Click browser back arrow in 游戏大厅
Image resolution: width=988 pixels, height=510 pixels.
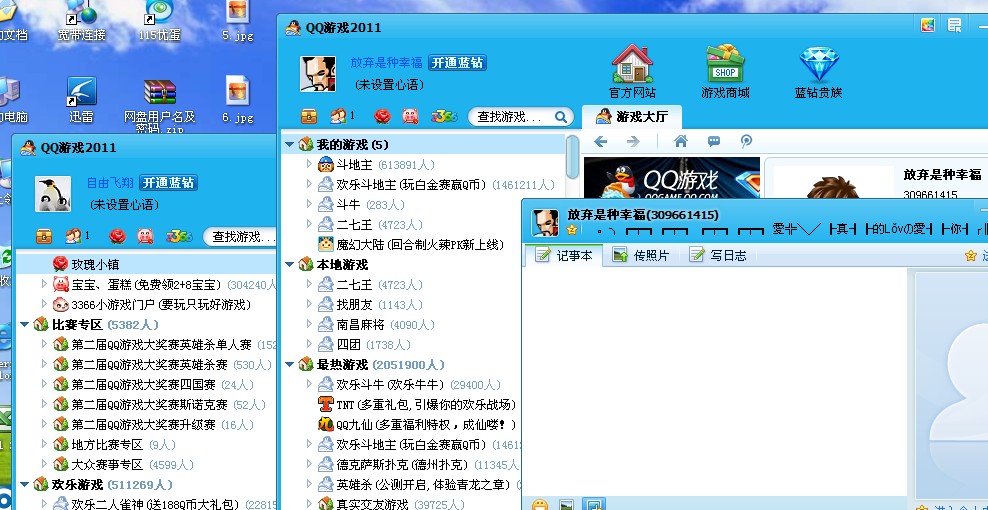(x=600, y=141)
